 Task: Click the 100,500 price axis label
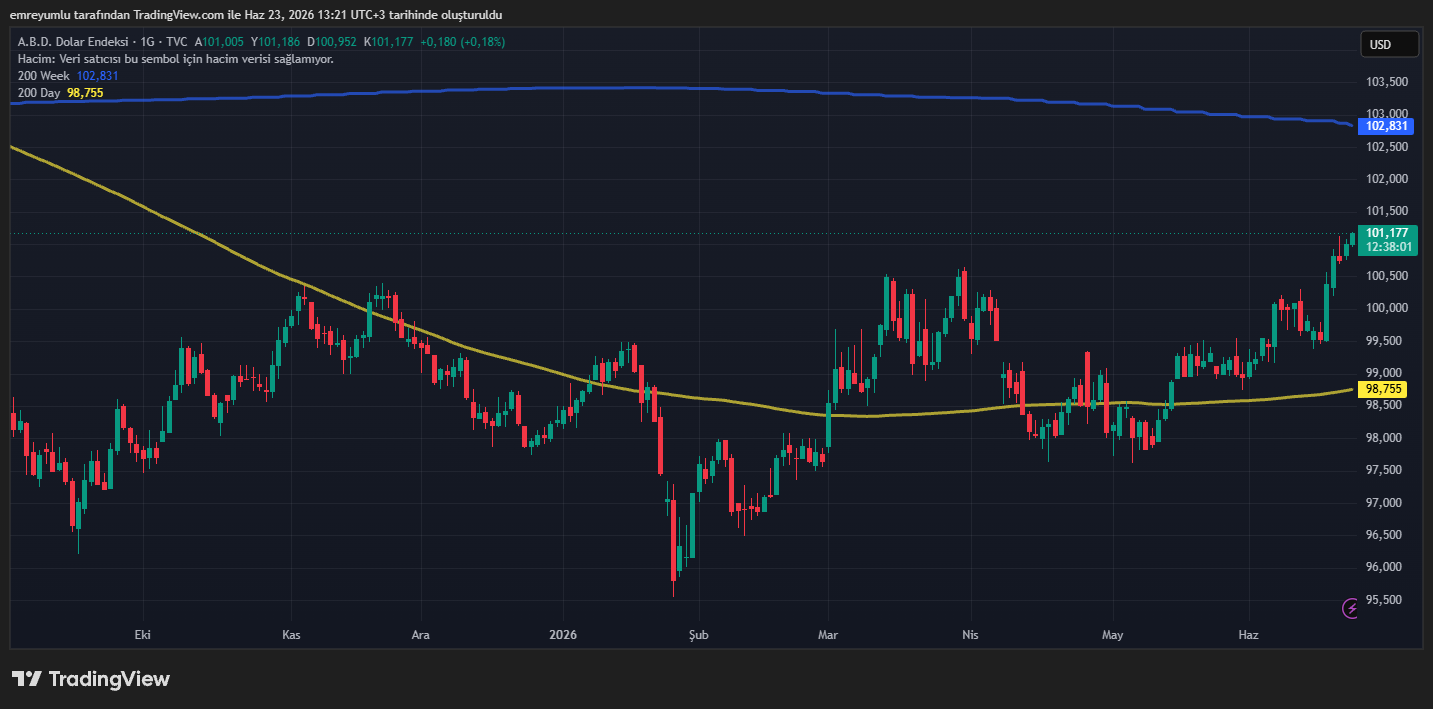click(x=1387, y=276)
